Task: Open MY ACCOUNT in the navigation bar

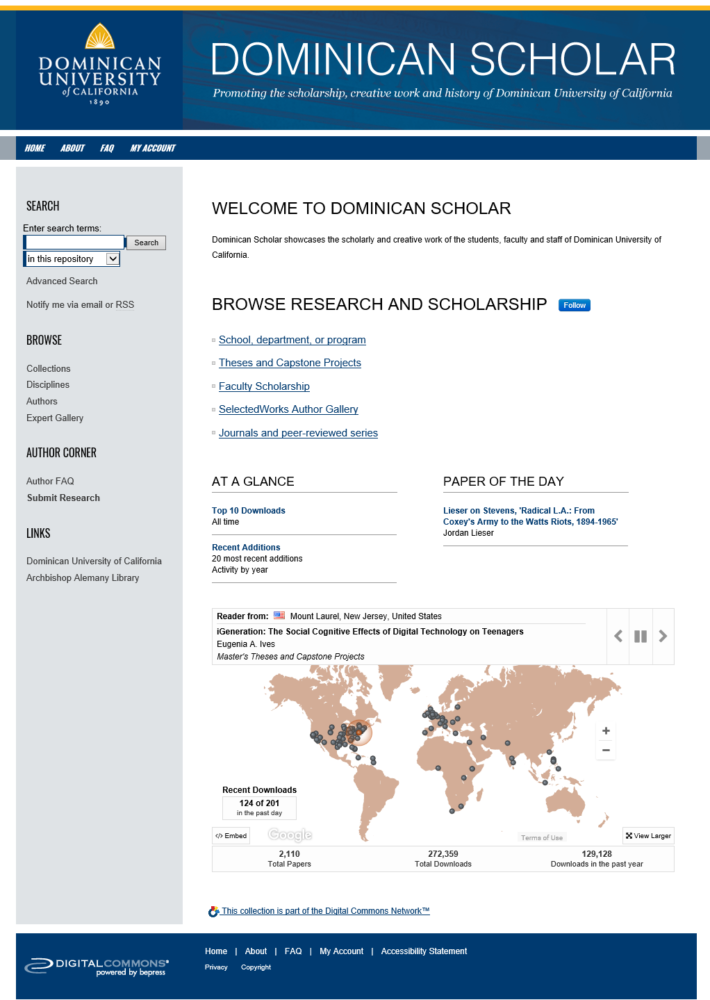Action: click(x=152, y=148)
